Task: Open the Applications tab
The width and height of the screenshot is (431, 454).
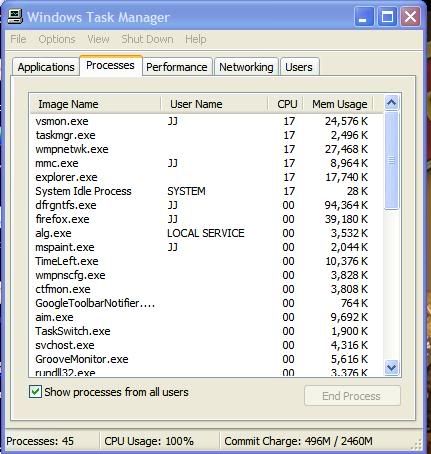Action: tap(46, 67)
